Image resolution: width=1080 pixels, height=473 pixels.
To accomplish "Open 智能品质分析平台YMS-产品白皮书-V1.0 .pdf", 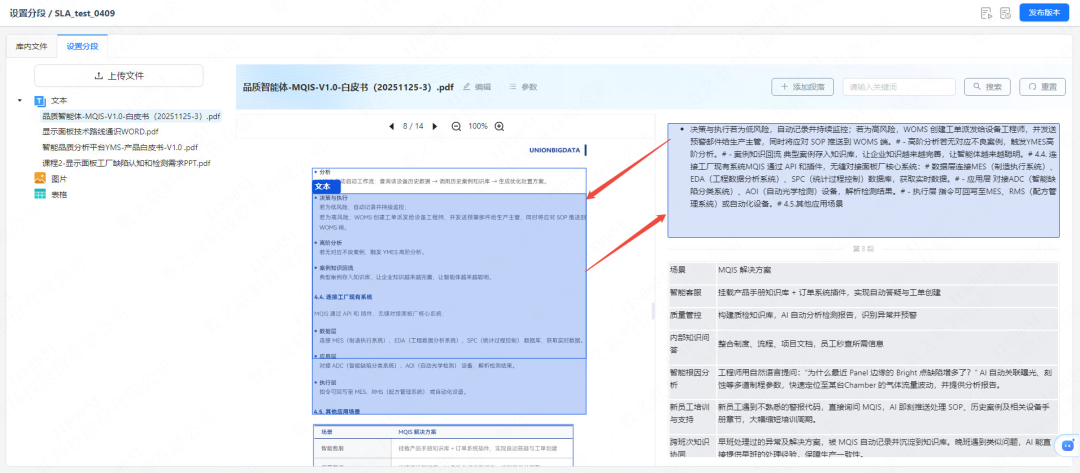I will click(x=120, y=147).
